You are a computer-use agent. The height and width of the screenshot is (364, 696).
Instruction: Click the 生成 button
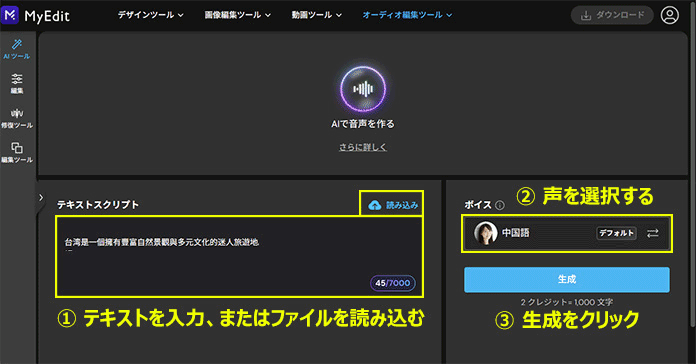(567, 280)
